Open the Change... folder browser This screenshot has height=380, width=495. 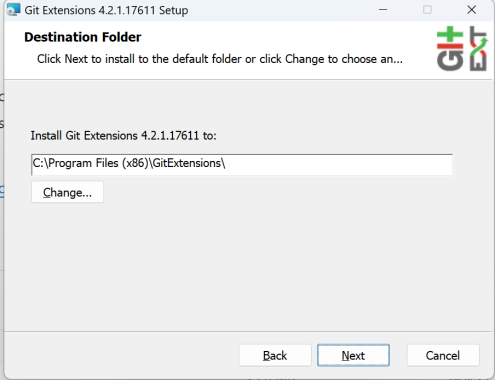(67, 192)
